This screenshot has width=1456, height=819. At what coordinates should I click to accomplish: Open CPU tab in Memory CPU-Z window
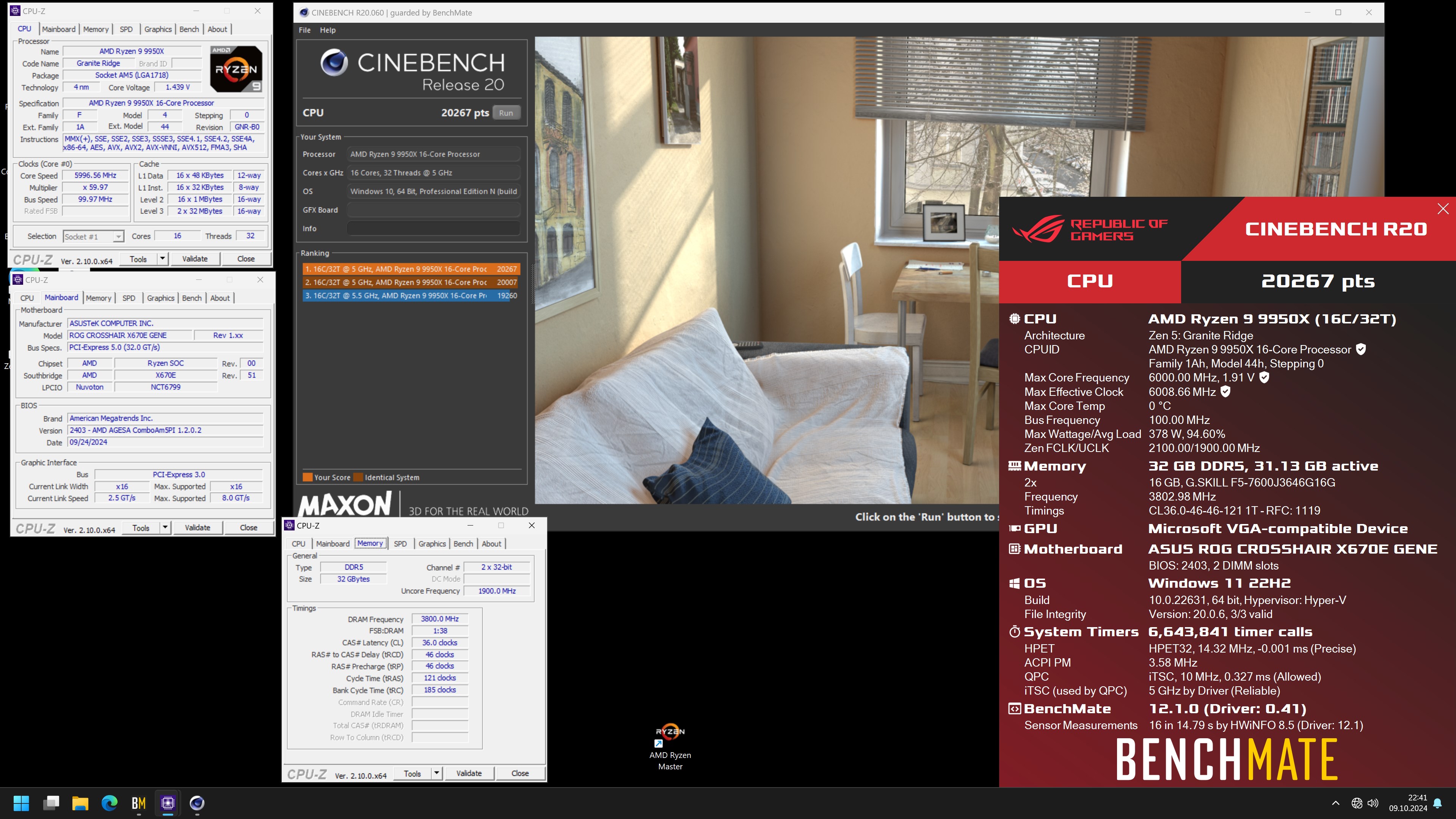(298, 544)
